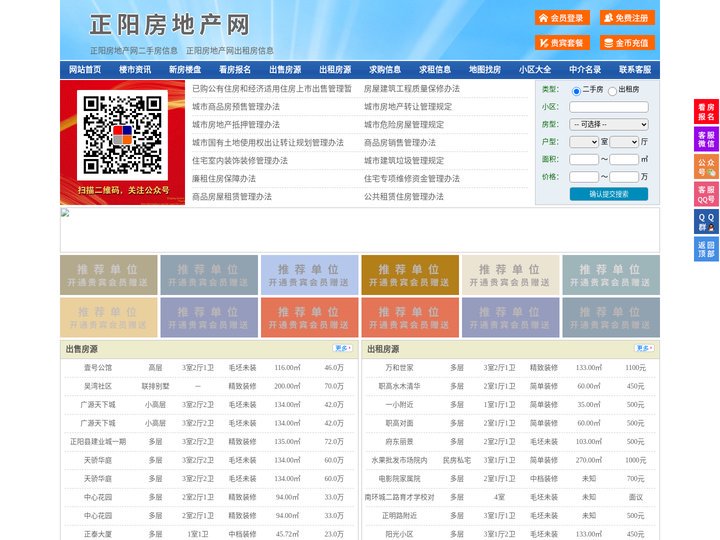Screen dimensions: 720x540
Task: Select the 二手房 radio button
Action: (x=576, y=91)
